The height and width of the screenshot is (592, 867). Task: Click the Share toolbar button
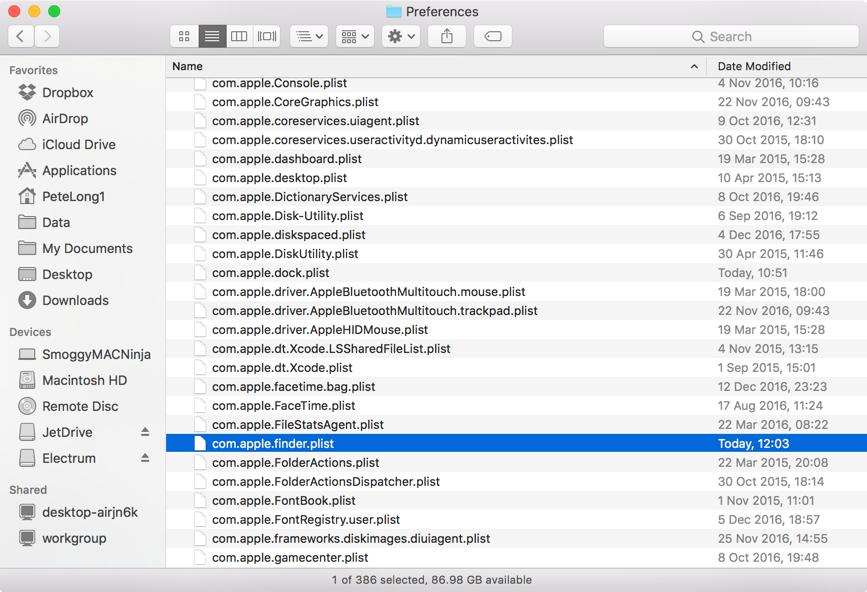tap(447, 36)
